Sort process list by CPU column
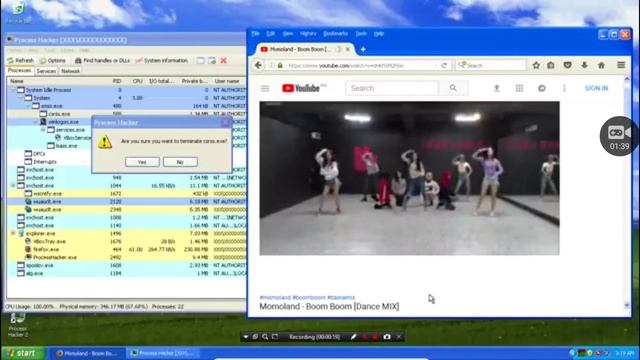This screenshot has width=640, height=360. point(137,81)
